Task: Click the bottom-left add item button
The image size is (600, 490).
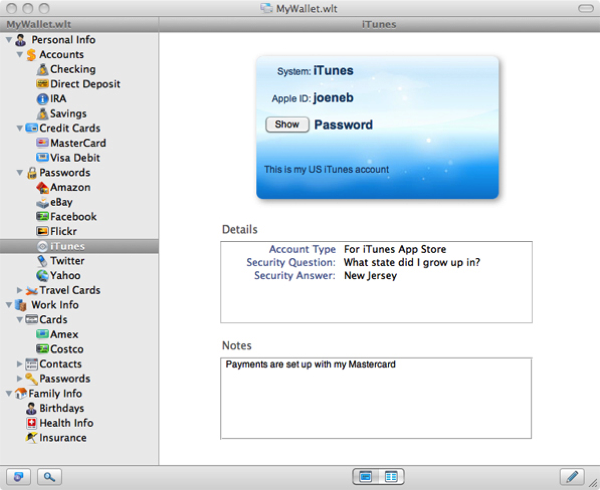Action: coord(20,476)
